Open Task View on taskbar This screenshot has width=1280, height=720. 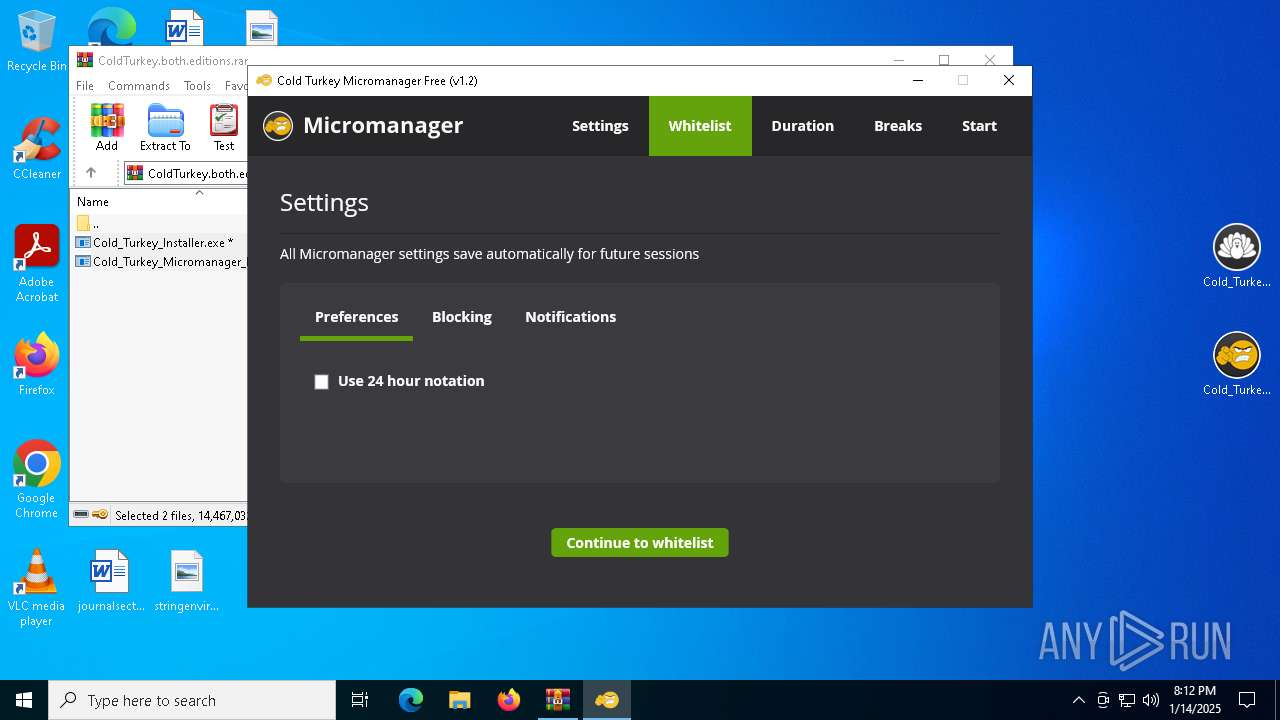(360, 700)
